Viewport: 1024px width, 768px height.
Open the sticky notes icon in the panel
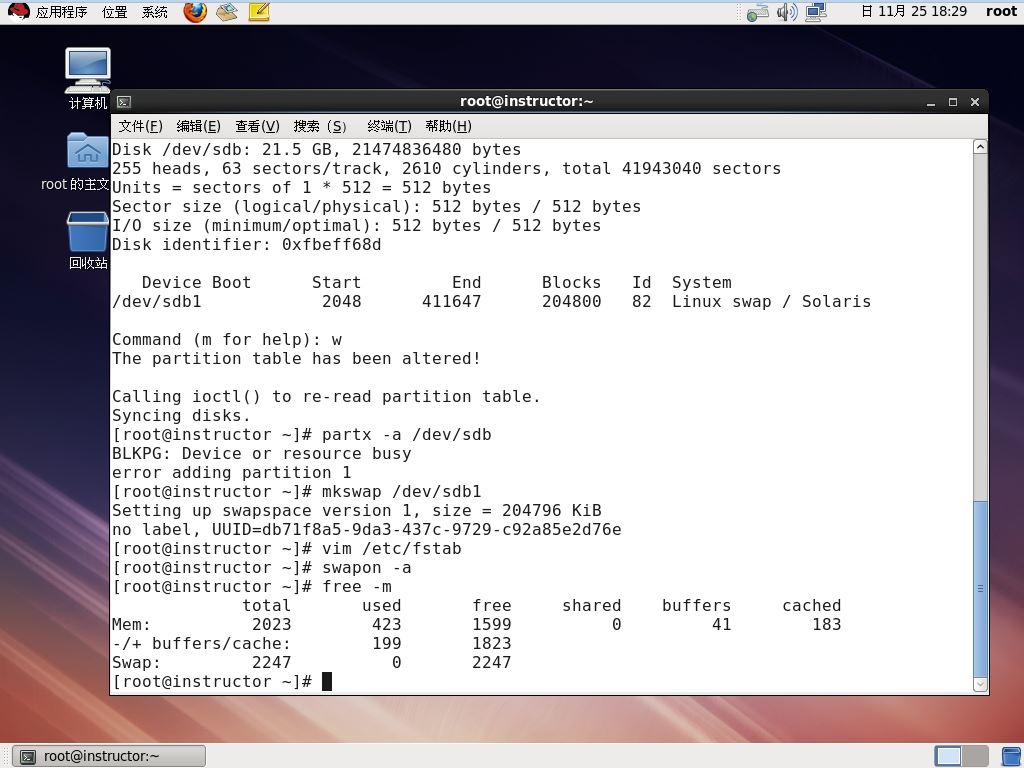pyautogui.click(x=259, y=12)
